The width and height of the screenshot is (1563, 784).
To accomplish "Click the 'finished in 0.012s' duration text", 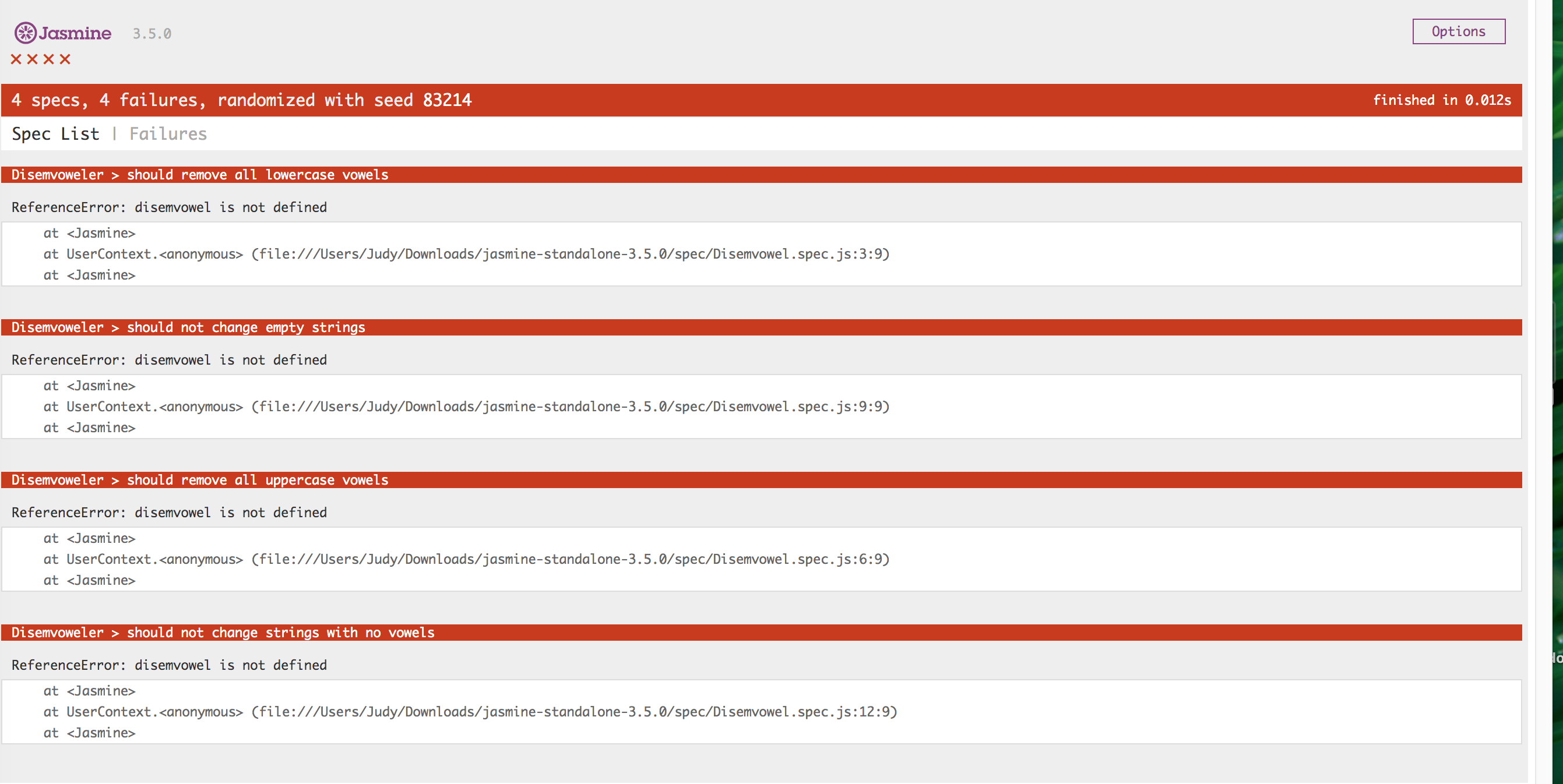I will (1442, 100).
